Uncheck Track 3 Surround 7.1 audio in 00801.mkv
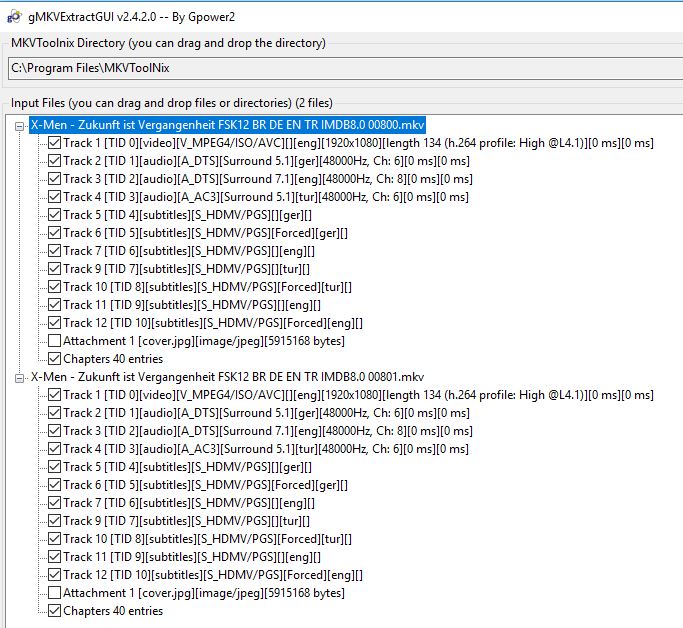 (x=54, y=431)
